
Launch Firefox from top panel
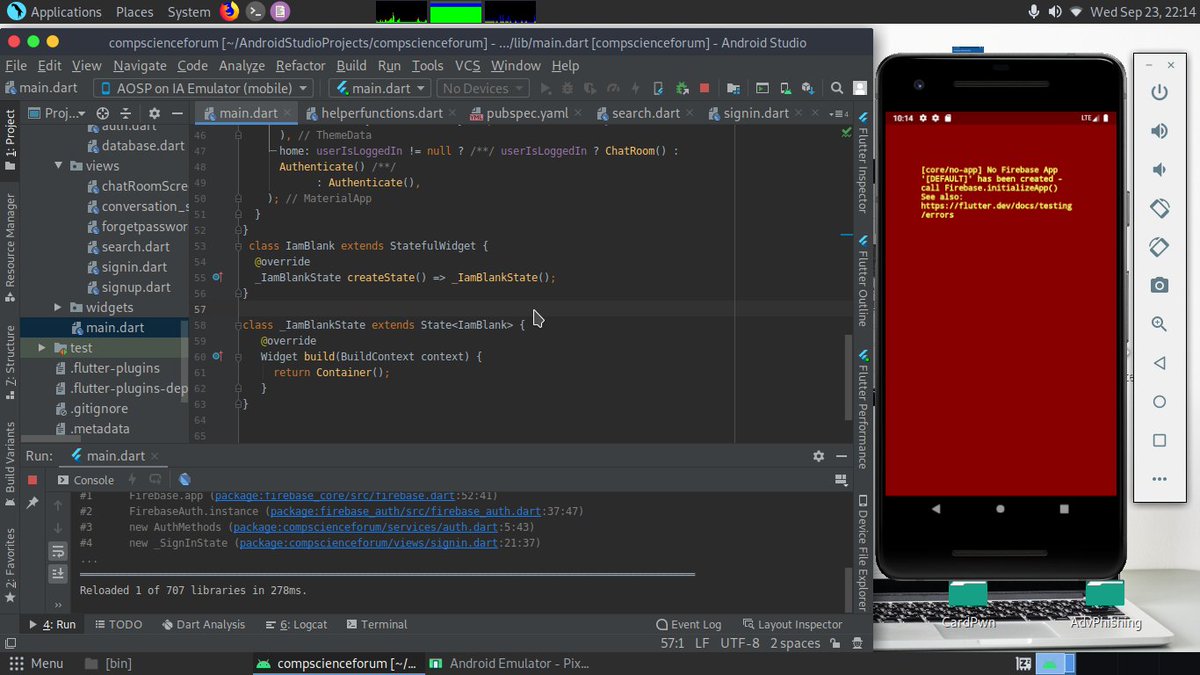[230, 12]
